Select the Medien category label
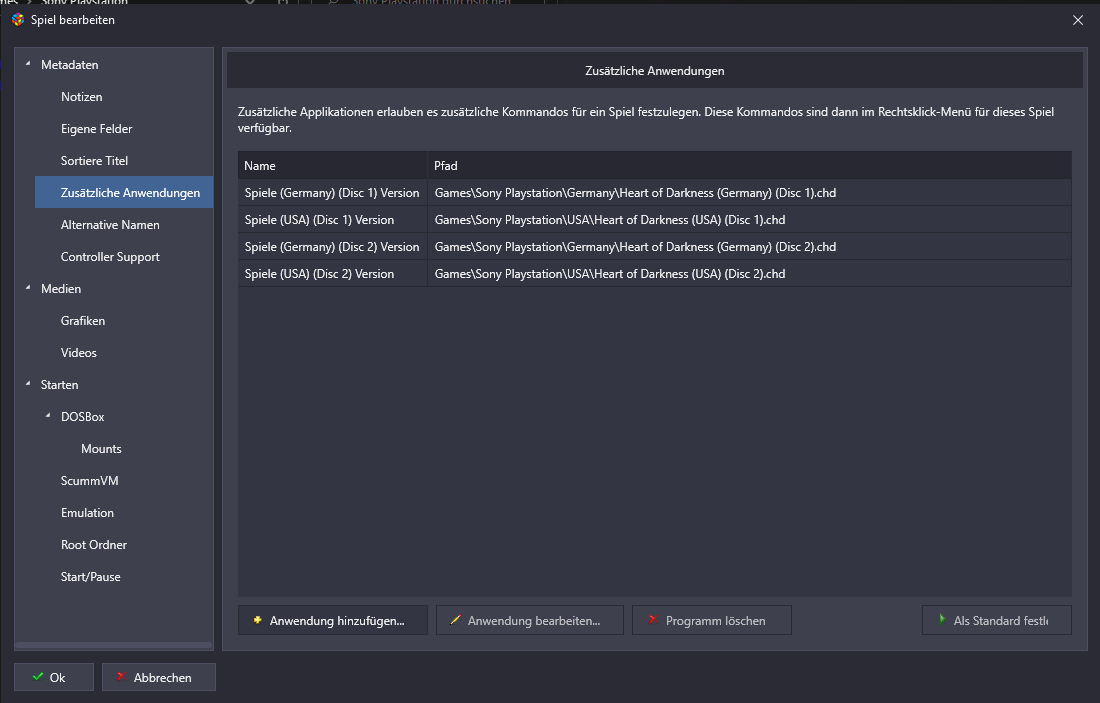This screenshot has height=703, width=1100. pyautogui.click(x=61, y=289)
